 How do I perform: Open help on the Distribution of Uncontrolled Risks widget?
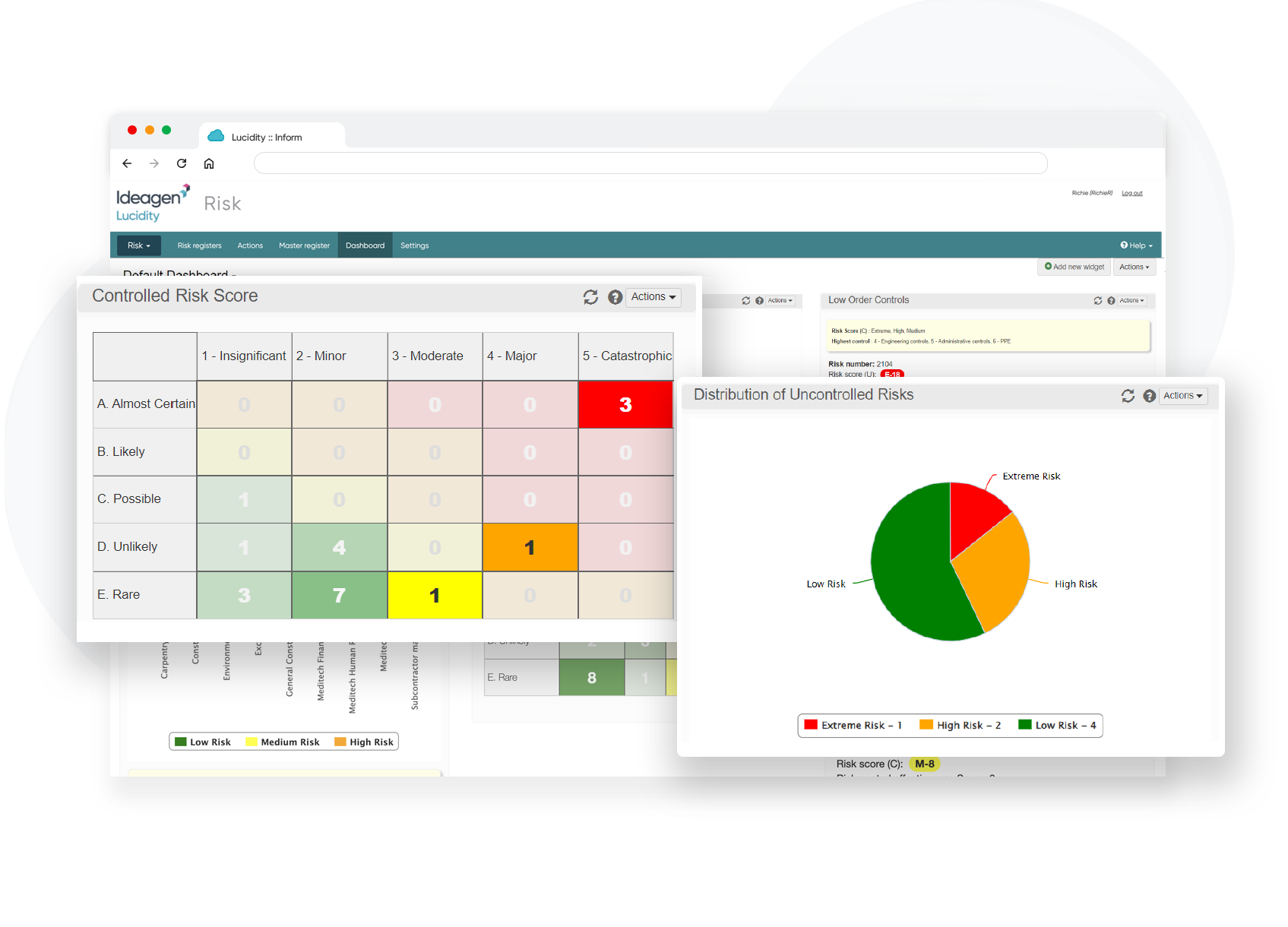click(1150, 396)
